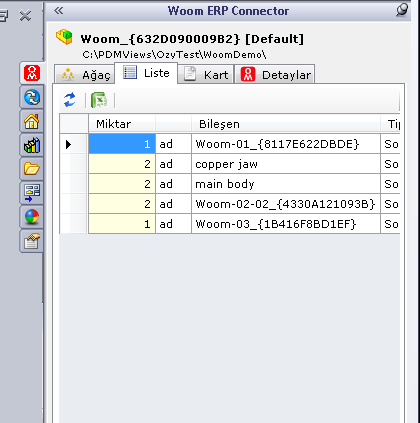Sort by the Miktar column header
This screenshot has height=423, width=420.
click(122, 124)
